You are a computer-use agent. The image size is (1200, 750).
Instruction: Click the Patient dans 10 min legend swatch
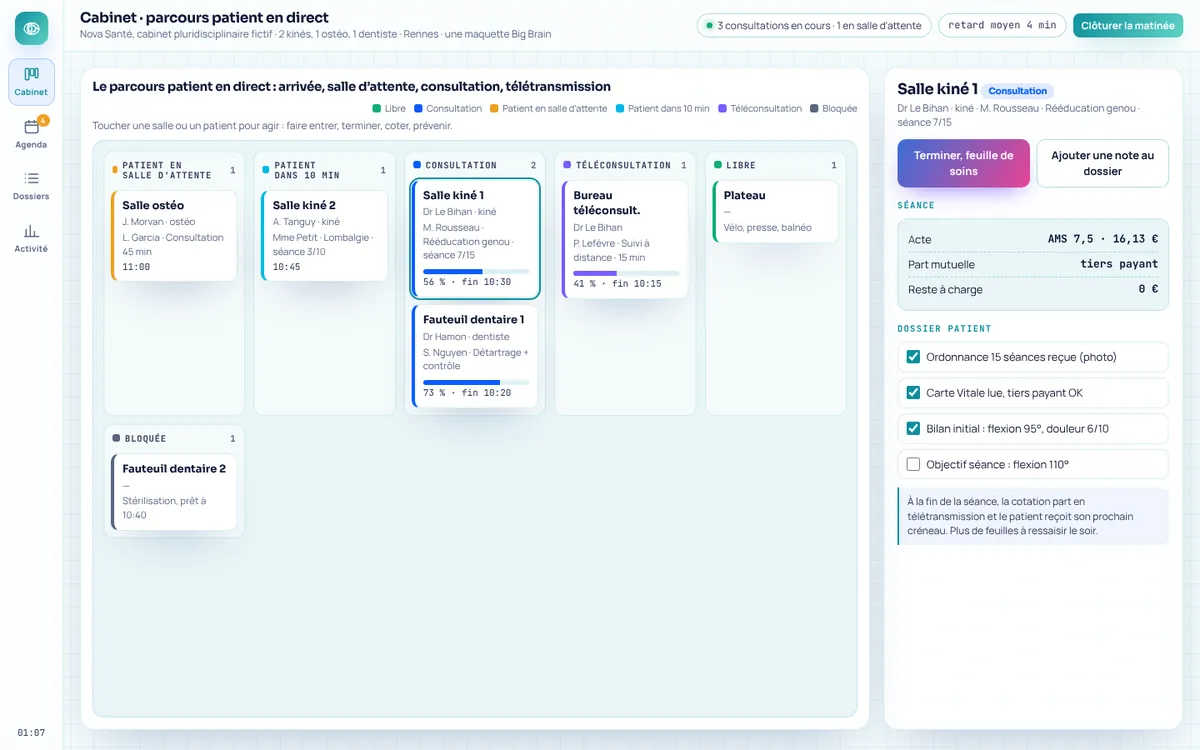point(620,108)
